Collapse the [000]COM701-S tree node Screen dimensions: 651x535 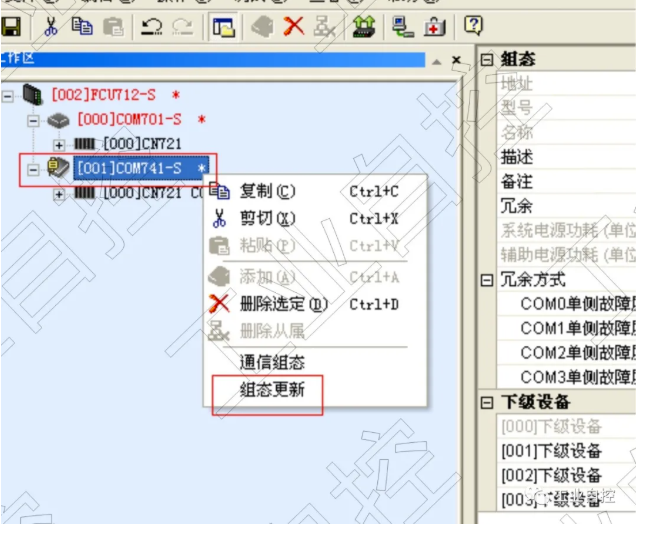click(34, 120)
